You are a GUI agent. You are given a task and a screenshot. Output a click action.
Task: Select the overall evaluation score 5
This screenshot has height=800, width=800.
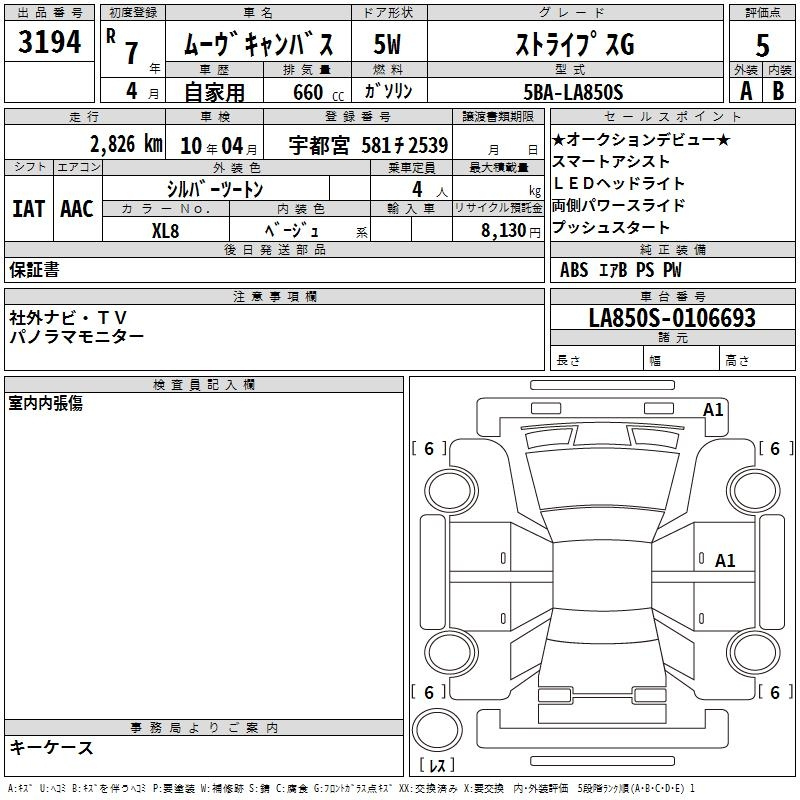pyautogui.click(x=762, y=43)
